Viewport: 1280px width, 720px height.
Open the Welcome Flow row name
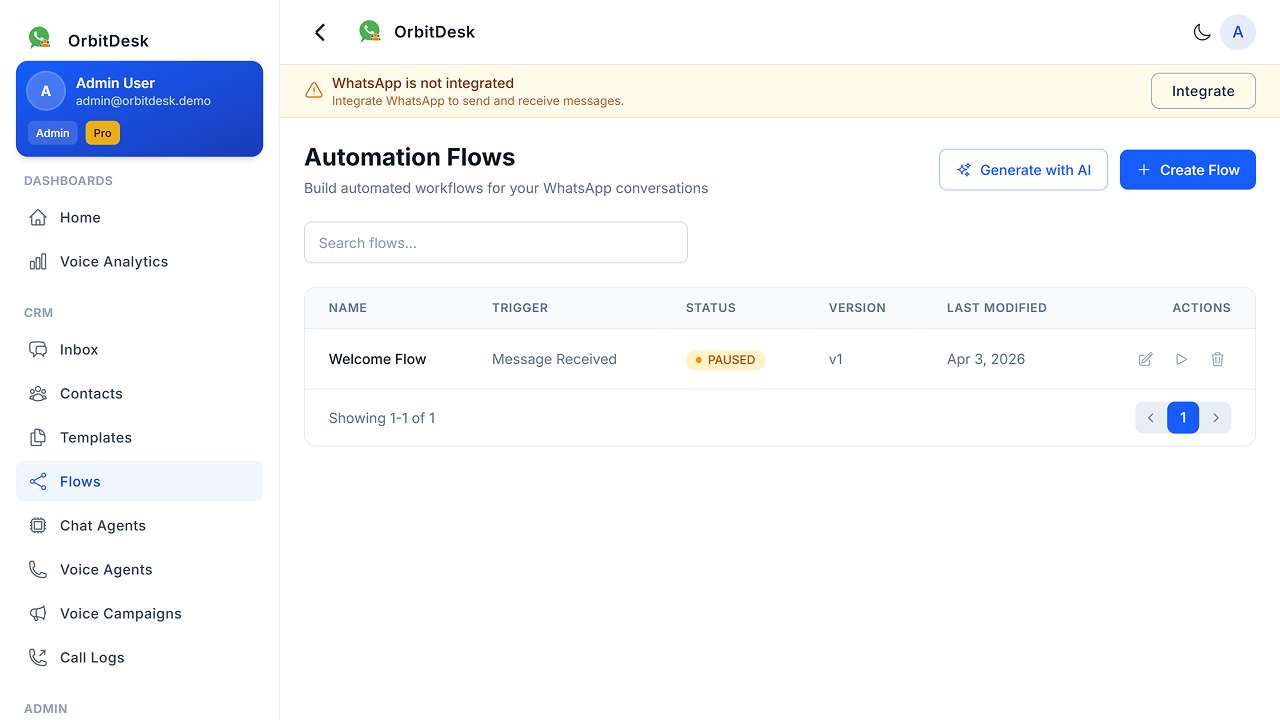[377, 359]
